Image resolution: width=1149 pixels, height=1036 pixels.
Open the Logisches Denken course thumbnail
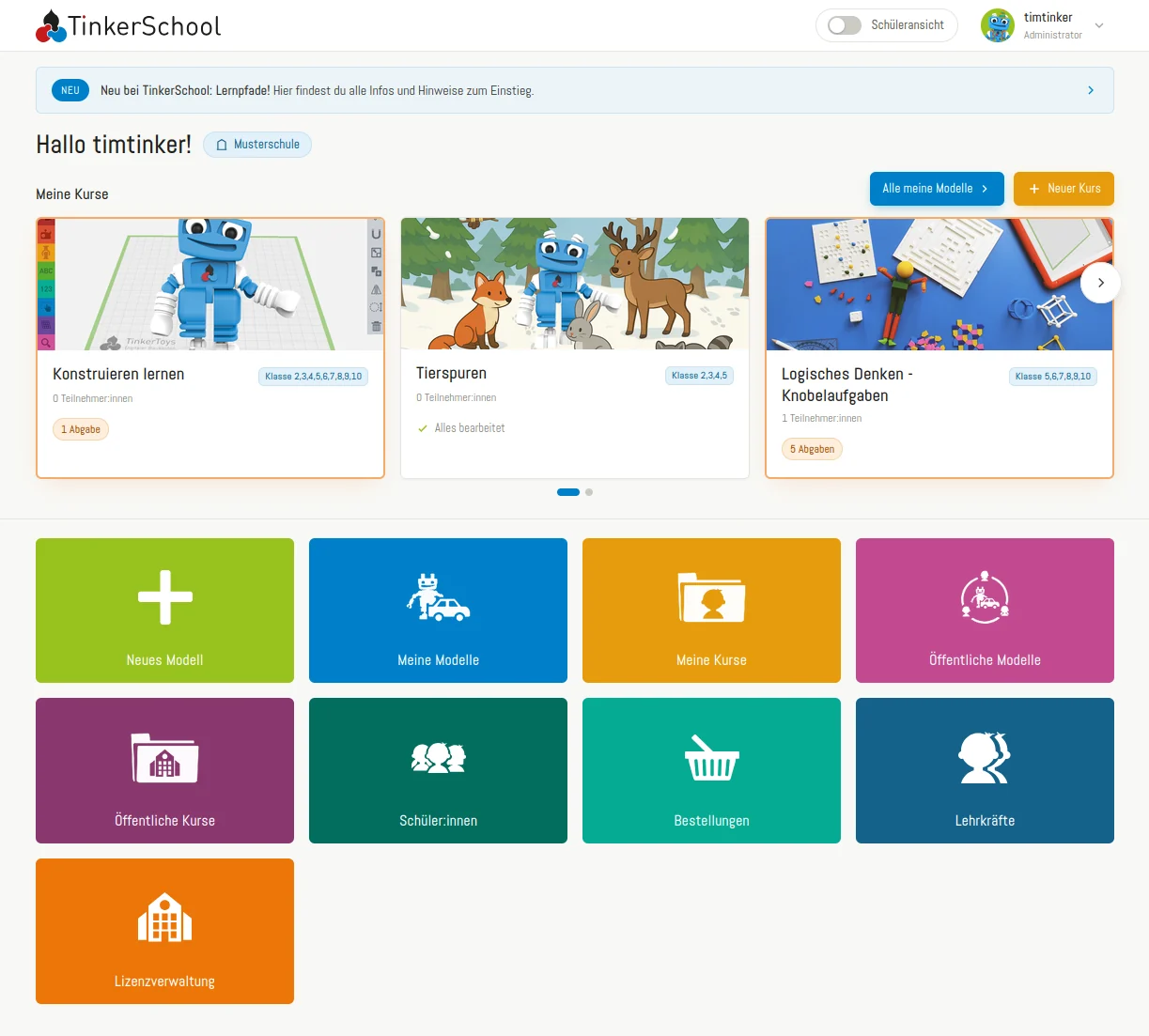tap(939, 285)
